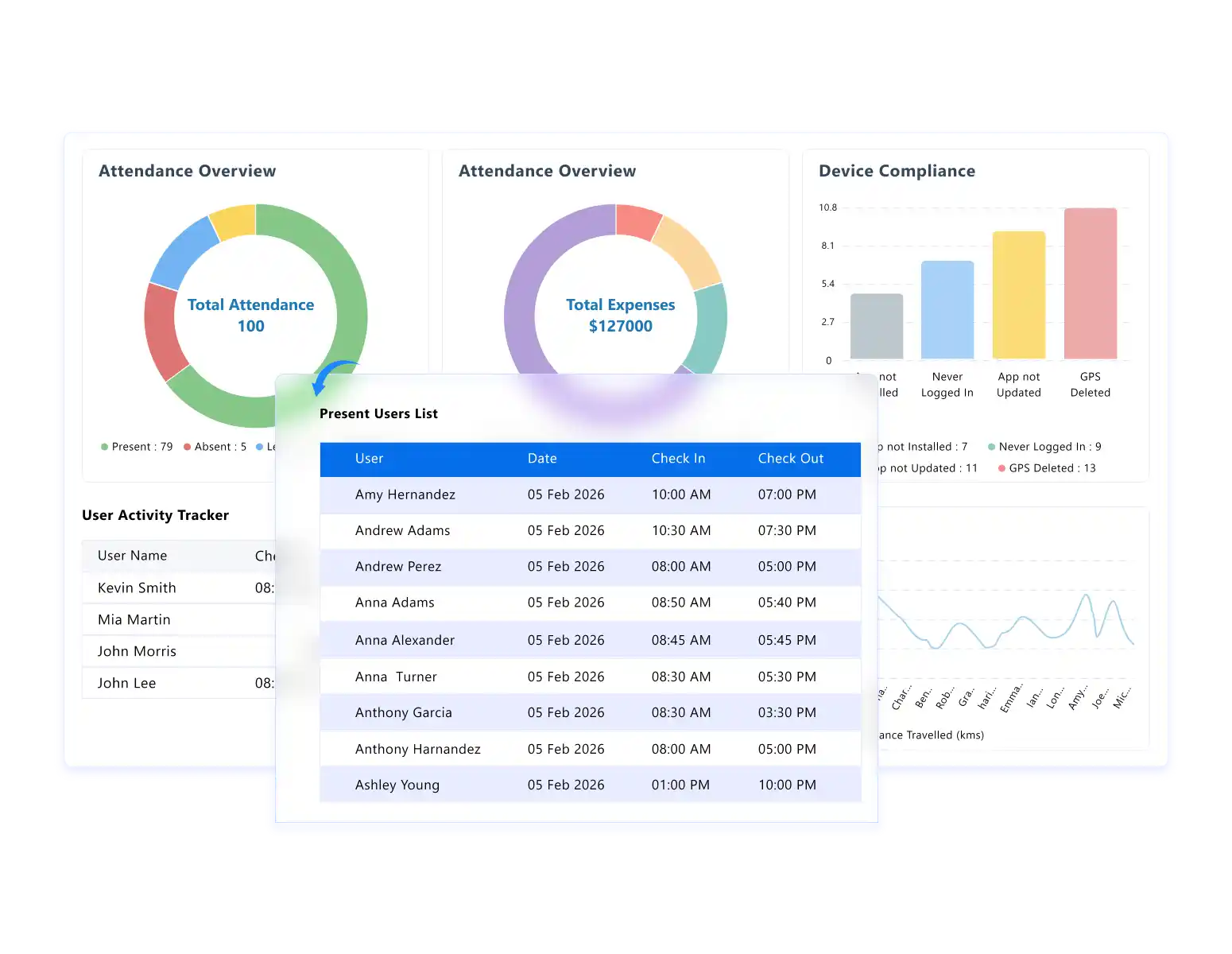Screen dimensions: 1232x954
Task: Sort the User Name column in User Activity Tracker
Action: coord(132,555)
